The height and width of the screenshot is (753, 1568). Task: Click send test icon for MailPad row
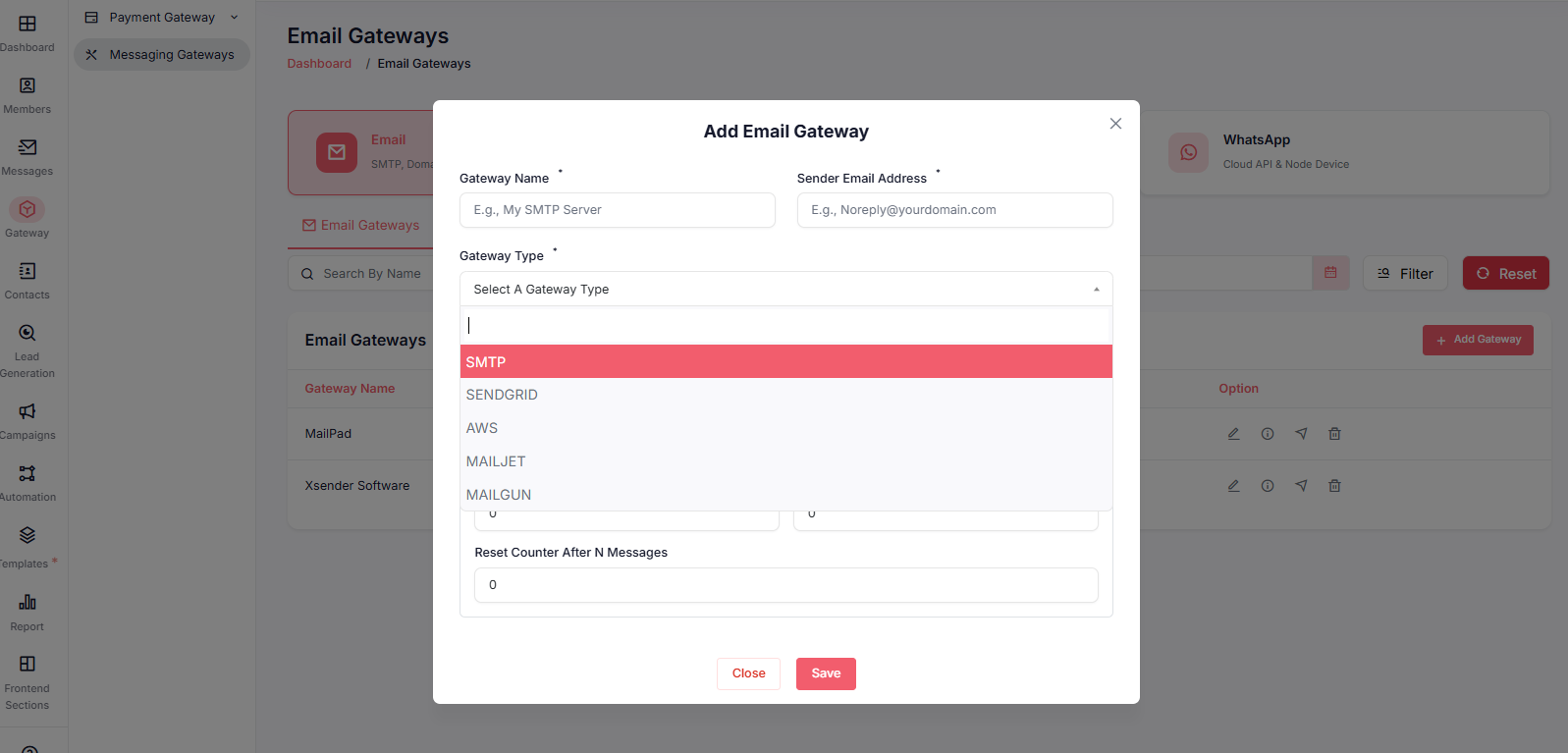point(1301,434)
